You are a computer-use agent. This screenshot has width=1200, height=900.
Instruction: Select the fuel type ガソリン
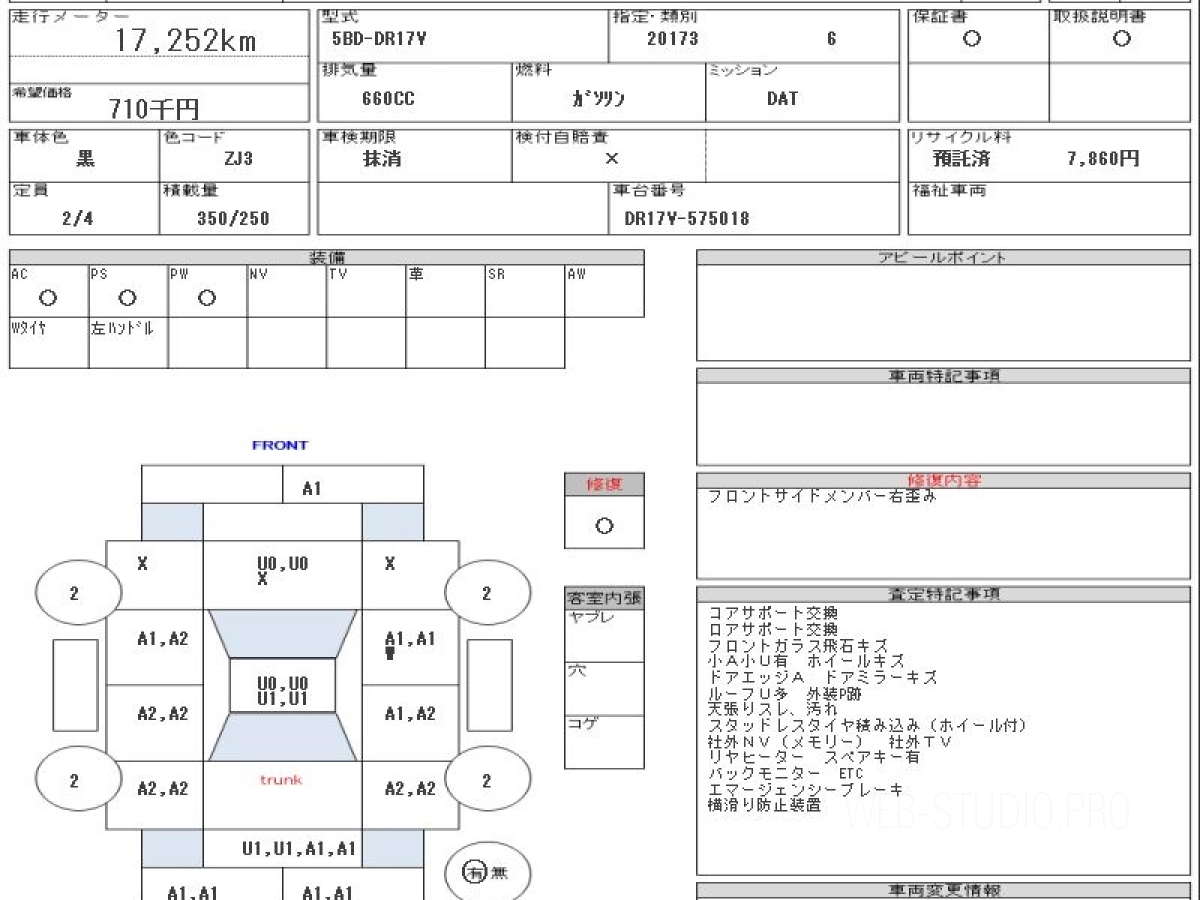point(599,99)
